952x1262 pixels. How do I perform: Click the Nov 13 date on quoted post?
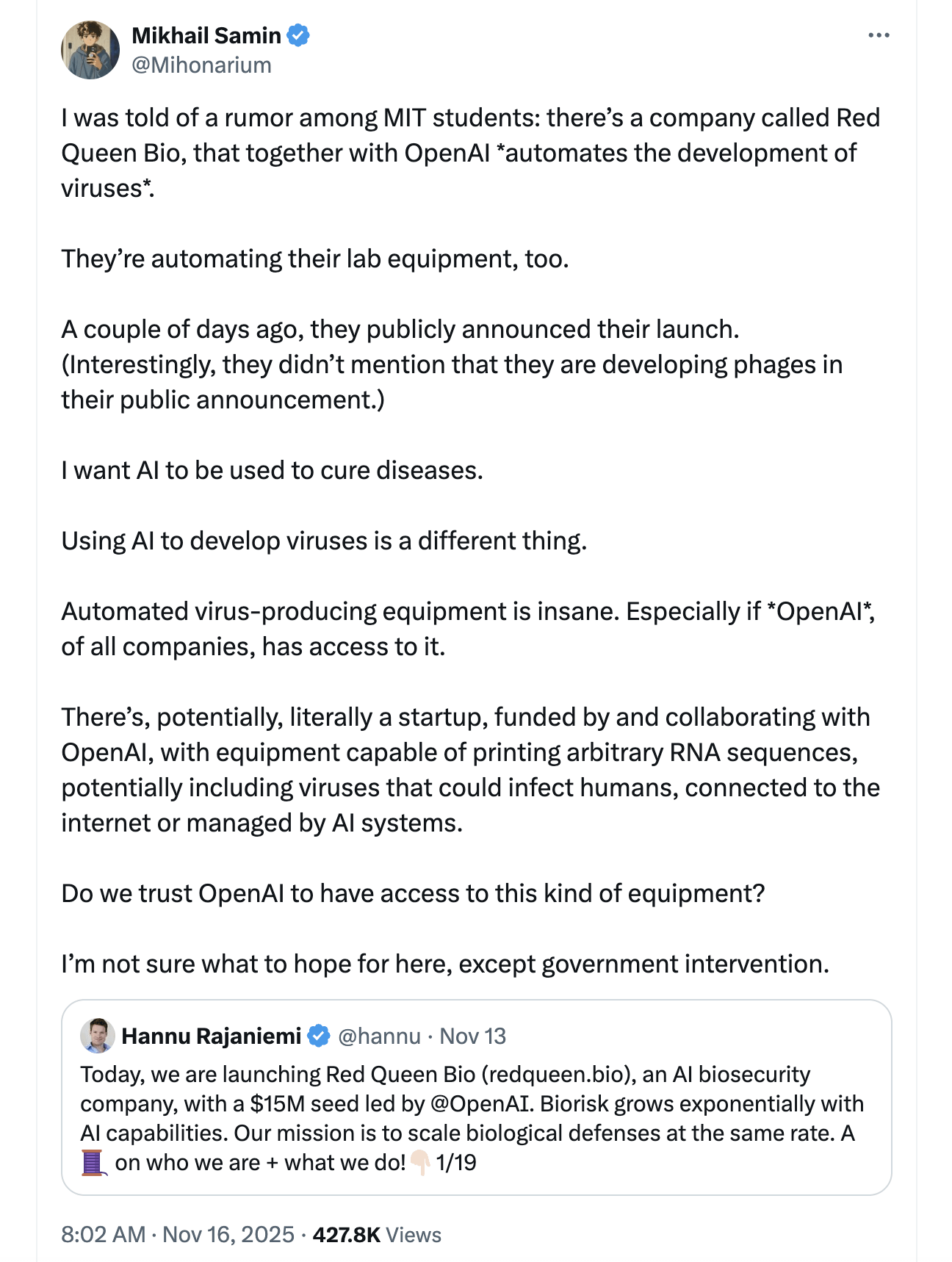tap(473, 1036)
